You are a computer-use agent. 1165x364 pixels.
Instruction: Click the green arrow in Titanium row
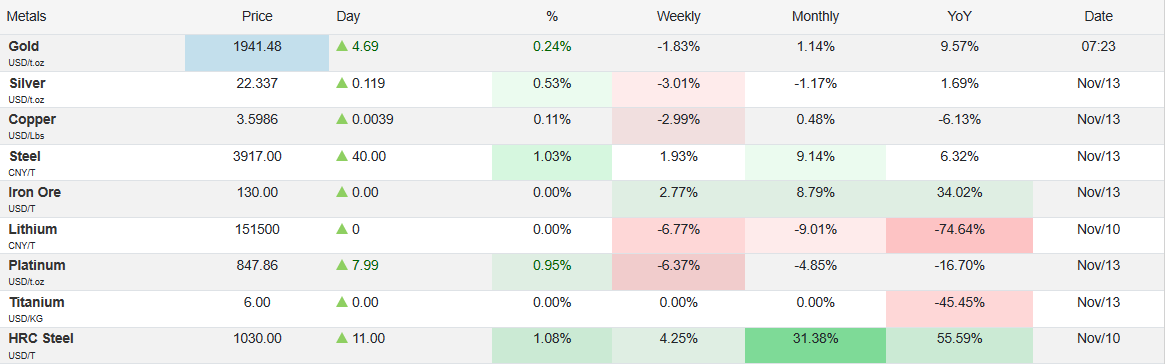click(x=342, y=302)
